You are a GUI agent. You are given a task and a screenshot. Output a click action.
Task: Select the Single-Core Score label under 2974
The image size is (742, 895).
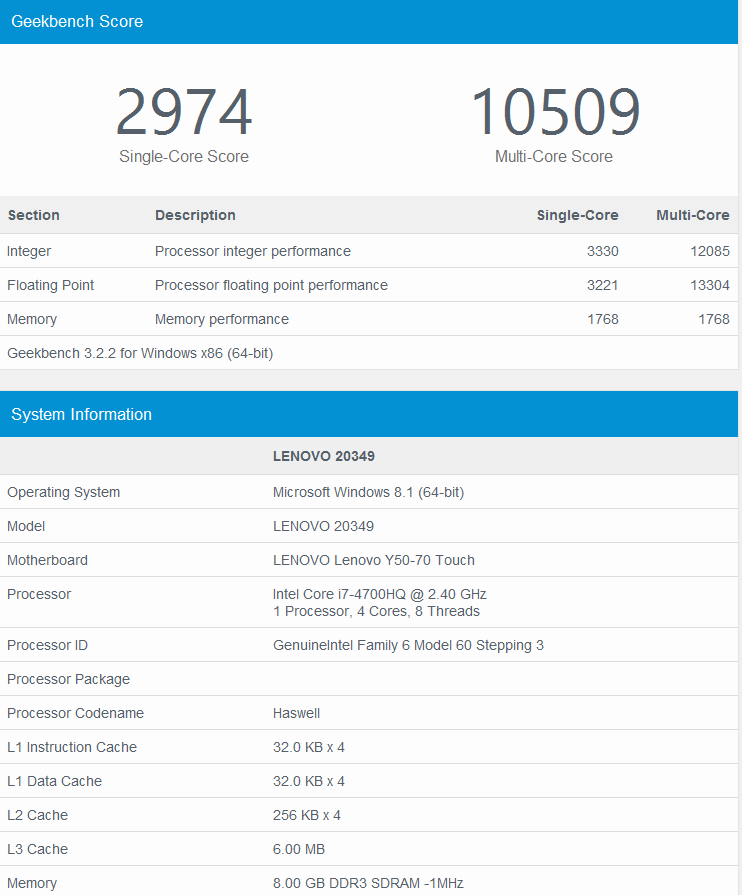(184, 157)
